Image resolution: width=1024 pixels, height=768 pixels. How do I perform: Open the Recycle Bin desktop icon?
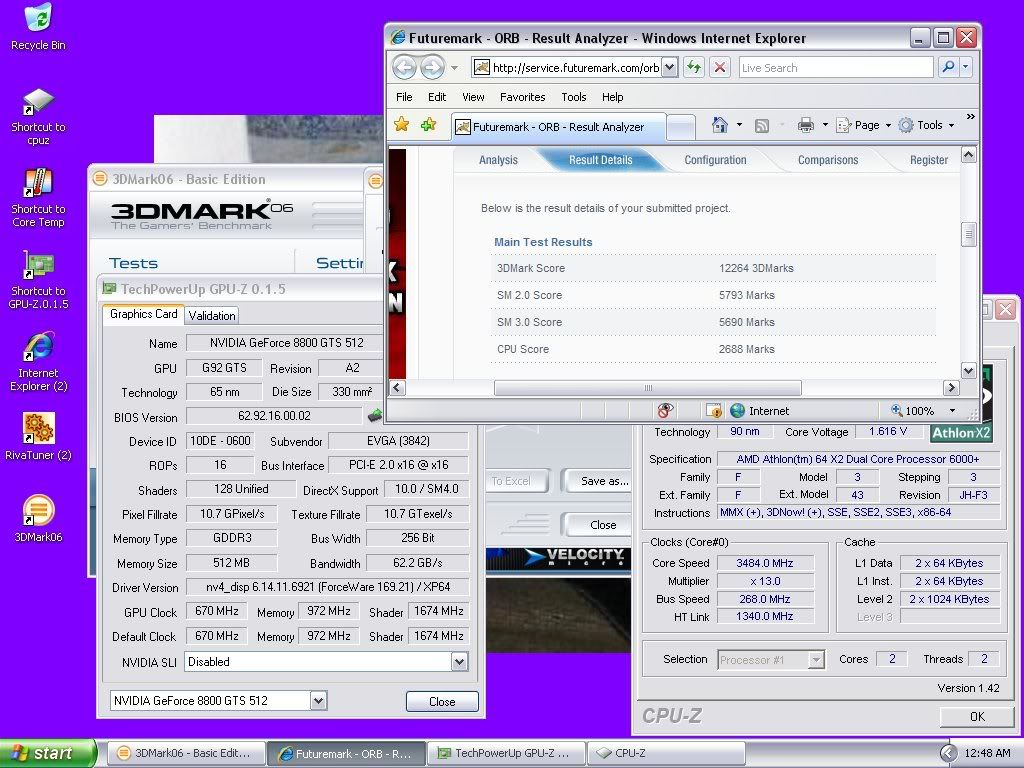[38, 27]
